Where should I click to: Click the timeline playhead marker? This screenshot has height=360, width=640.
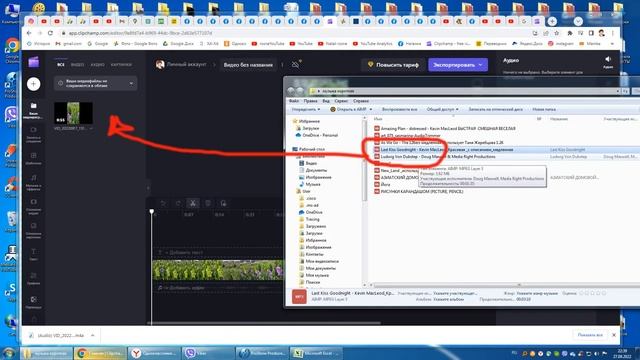(x=152, y=212)
